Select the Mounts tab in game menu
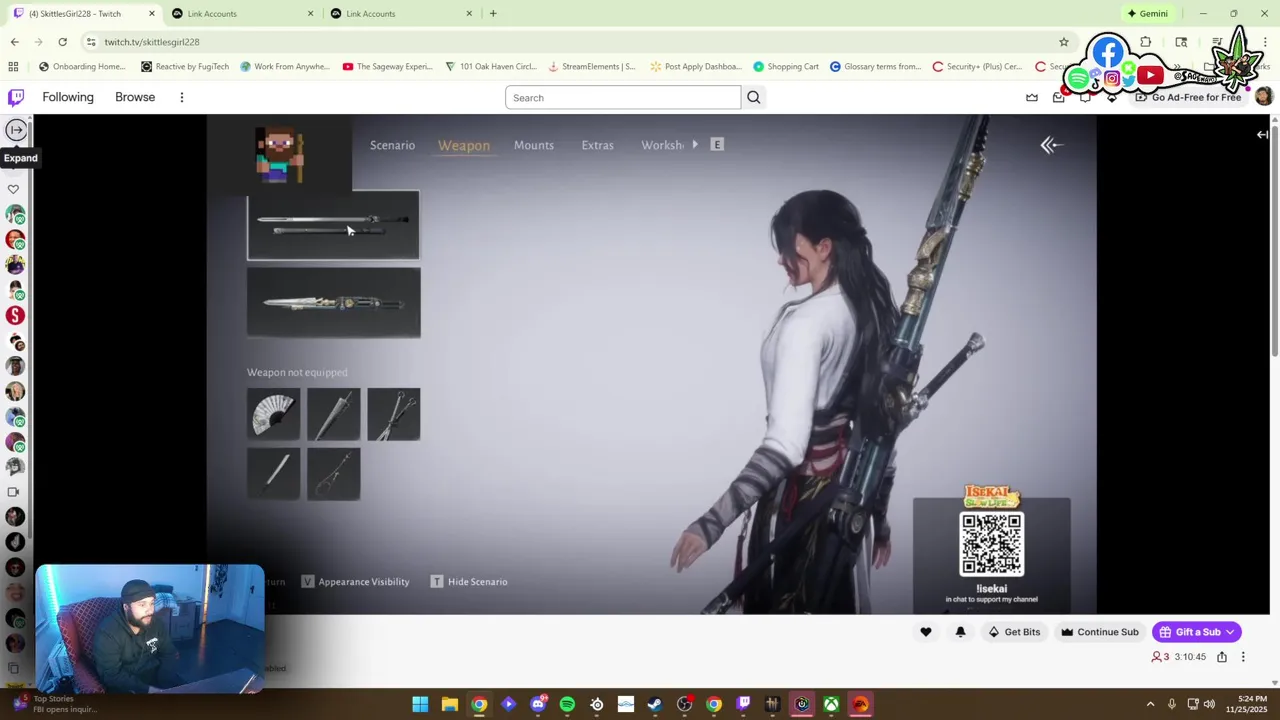Viewport: 1280px width, 720px height. (x=534, y=145)
